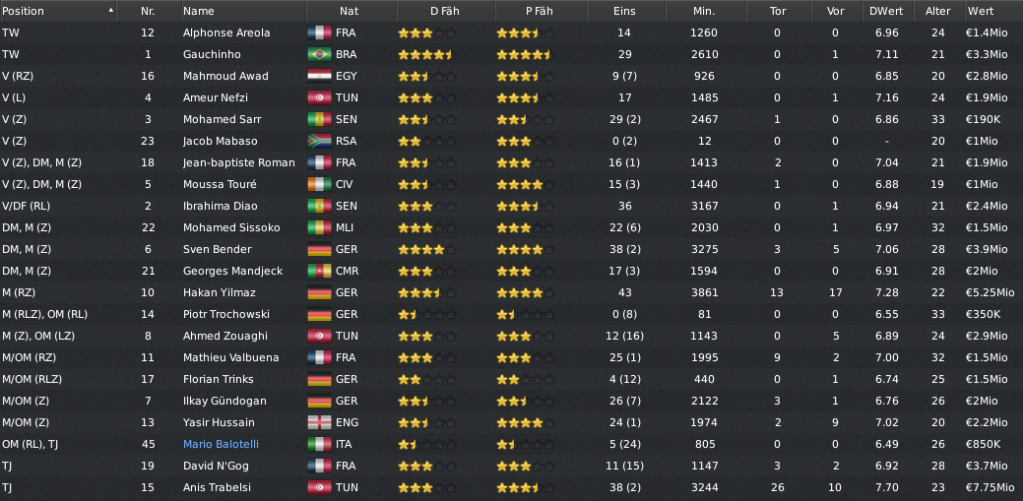Image resolution: width=1023 pixels, height=501 pixels.
Task: Click the Mali flag for Mohamed Sissoko
Action: click(x=320, y=228)
